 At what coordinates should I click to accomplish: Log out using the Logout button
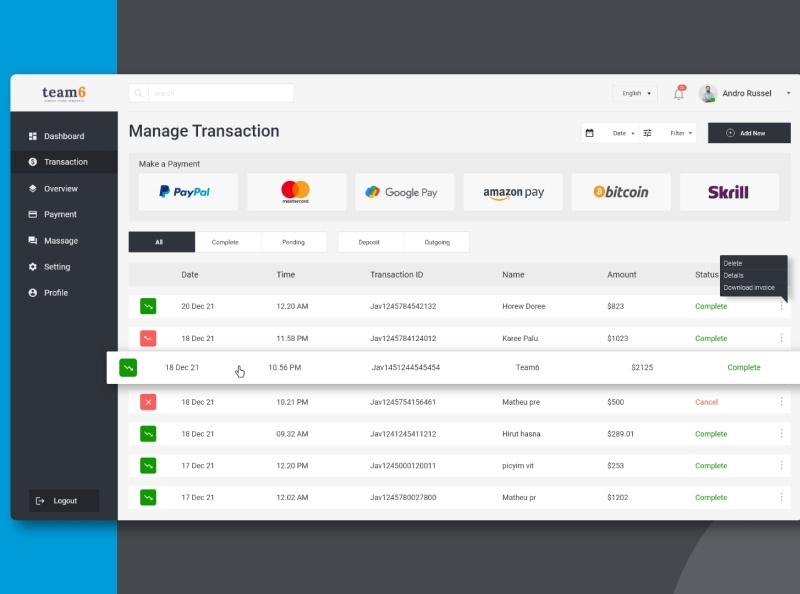pyautogui.click(x=63, y=500)
